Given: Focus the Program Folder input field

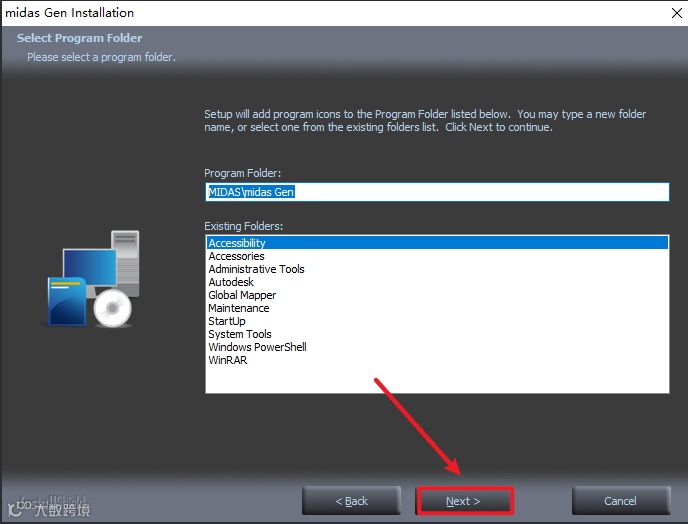Looking at the screenshot, I should [x=437, y=192].
